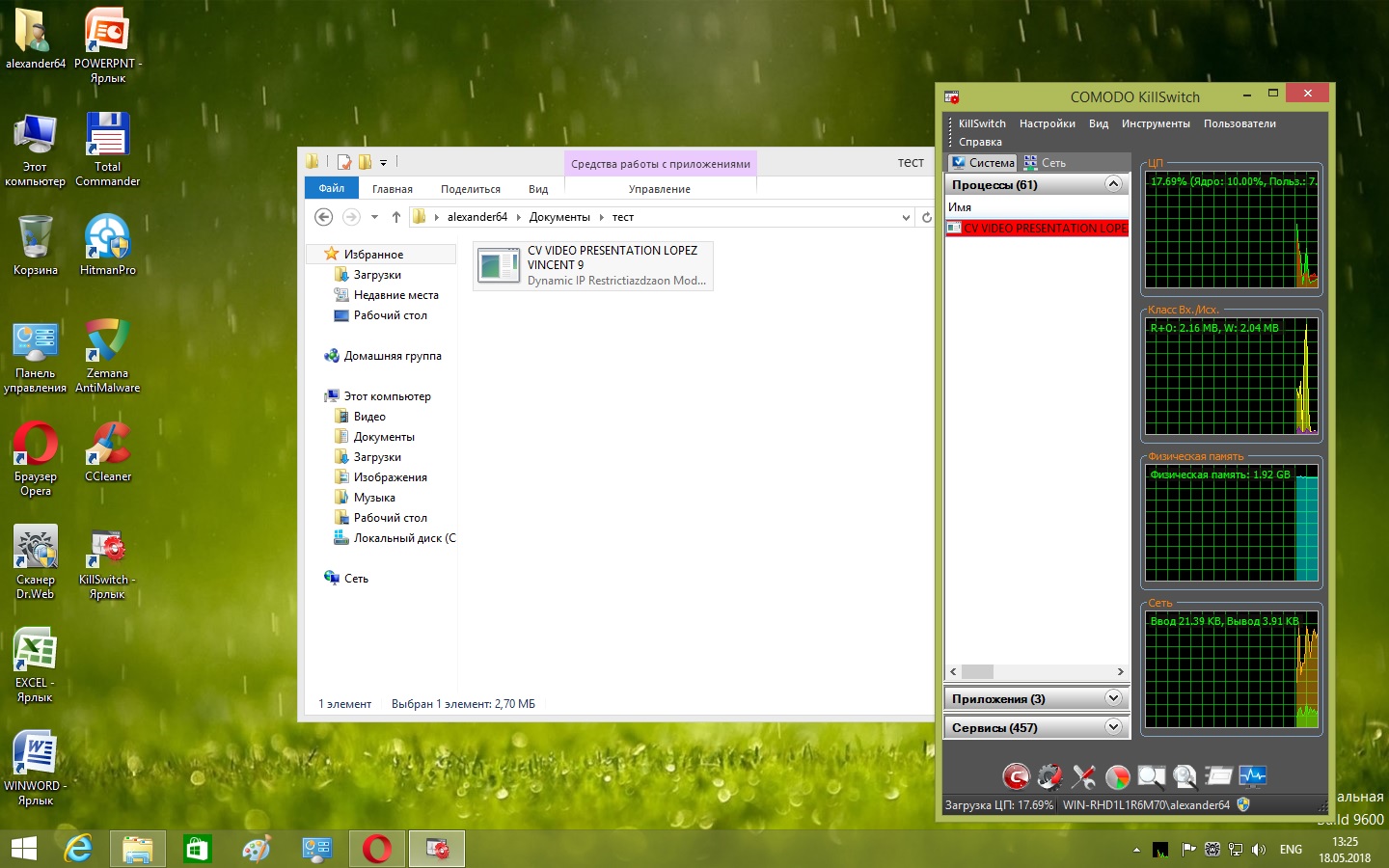Click the magnifier over window icon

point(1151,776)
